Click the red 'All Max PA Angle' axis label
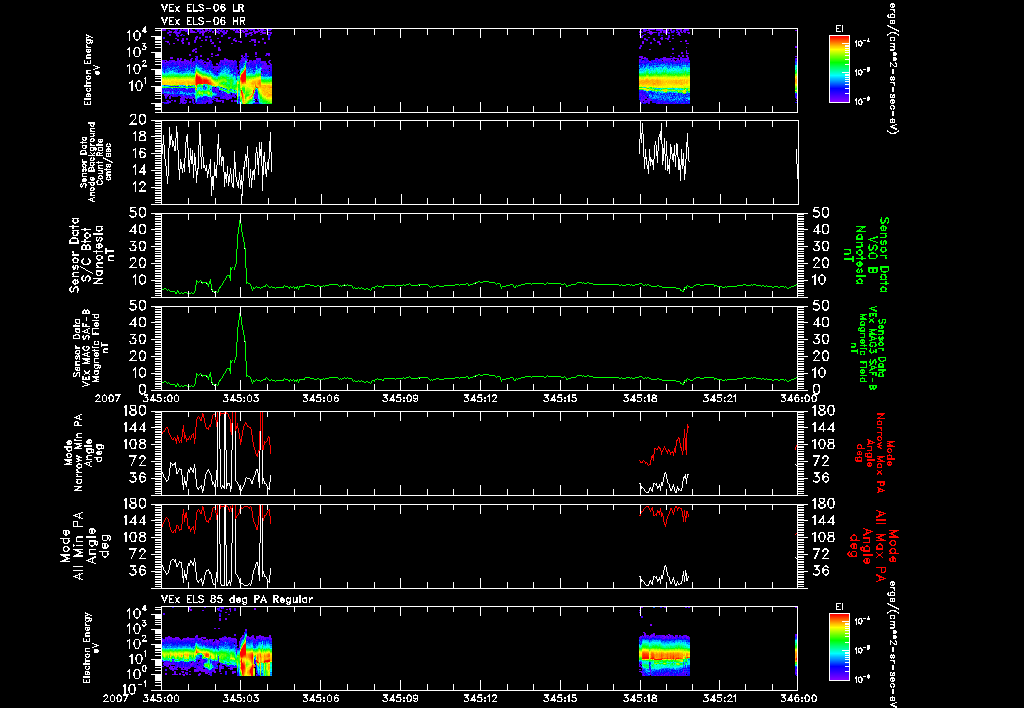The width and height of the screenshot is (1024, 708). [x=874, y=546]
